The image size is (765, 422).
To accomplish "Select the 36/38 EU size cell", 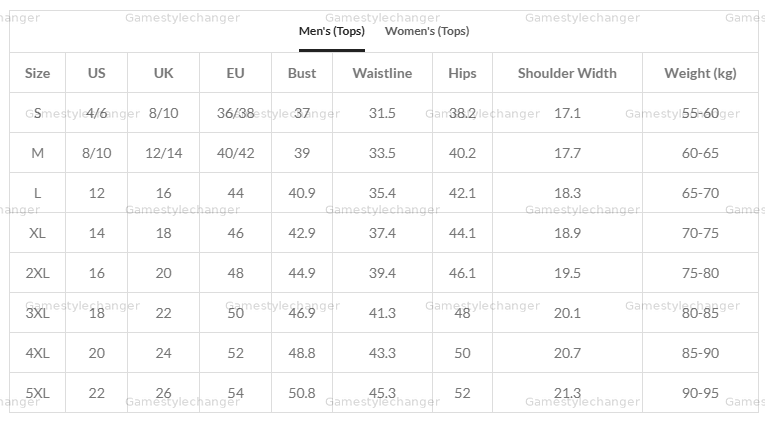I will click(236, 113).
